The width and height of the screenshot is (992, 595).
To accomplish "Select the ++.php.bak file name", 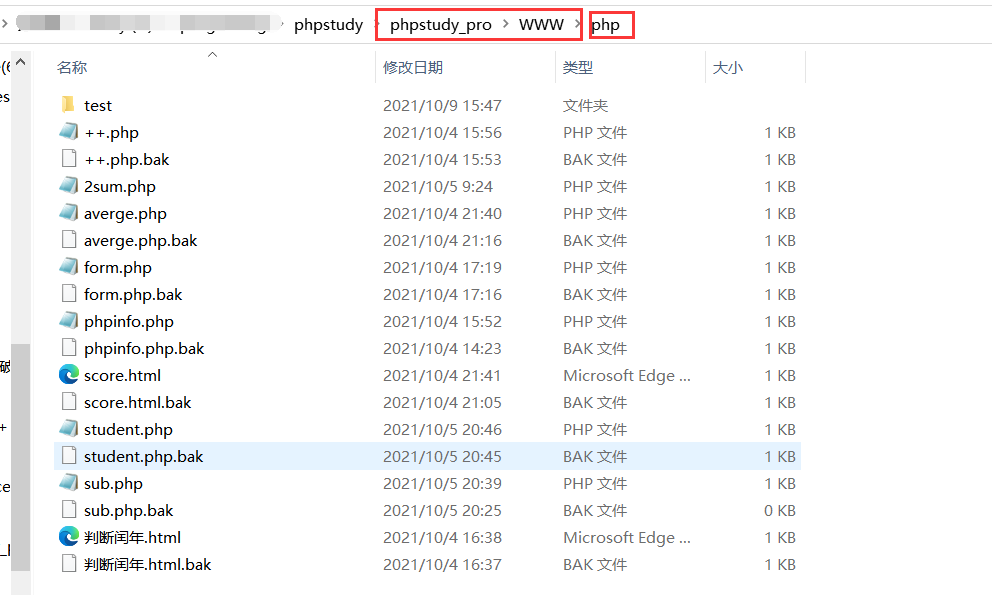I will [x=127, y=160].
